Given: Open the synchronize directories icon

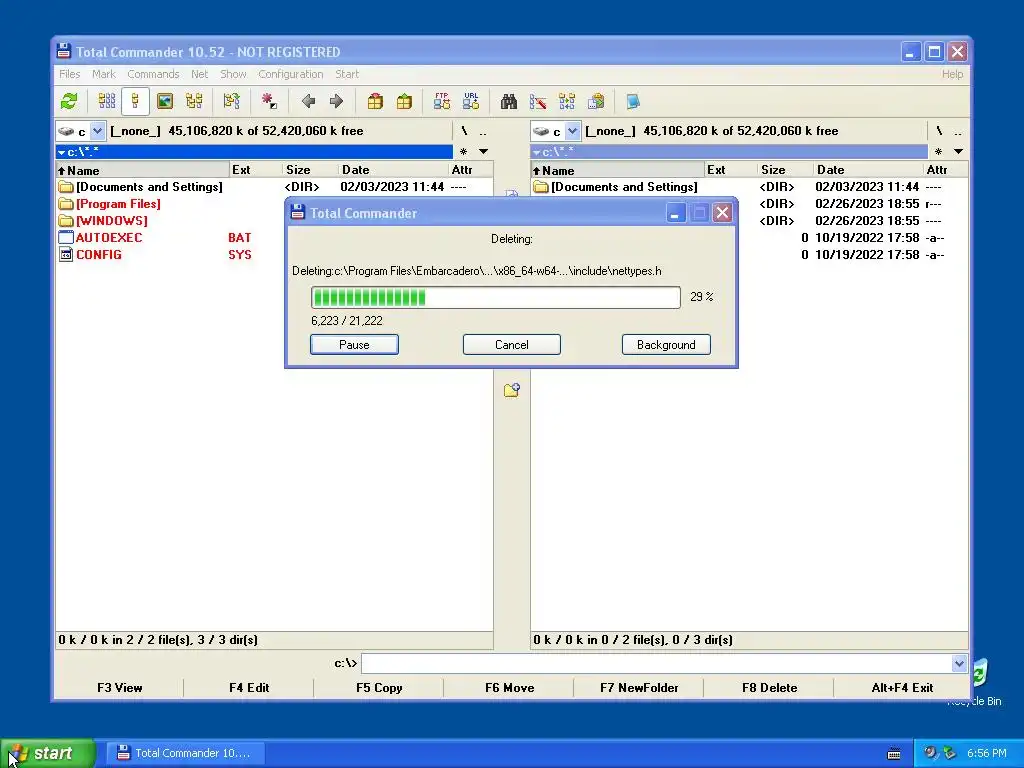Looking at the screenshot, I should [567, 101].
